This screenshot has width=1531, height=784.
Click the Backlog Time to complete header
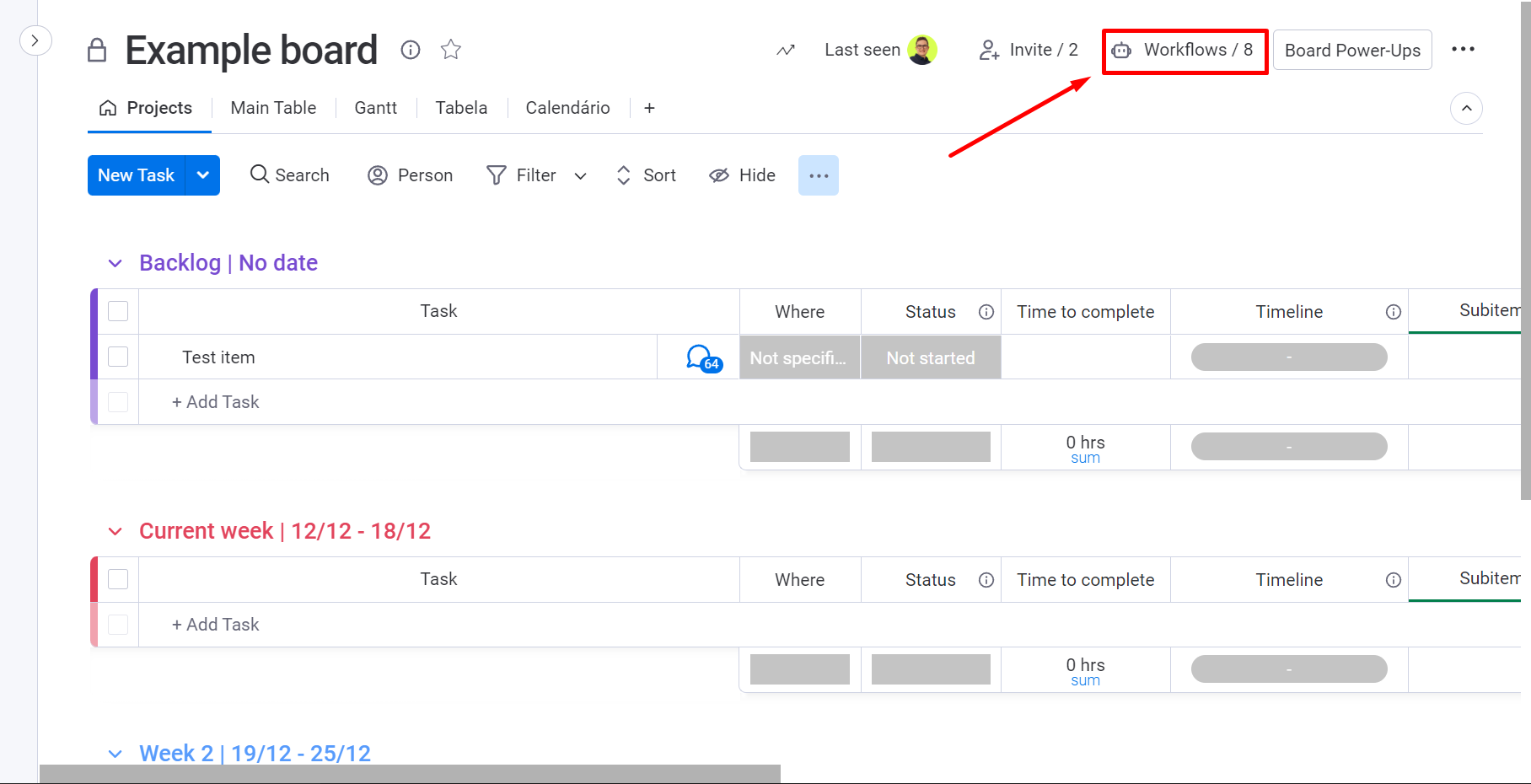[x=1086, y=312]
